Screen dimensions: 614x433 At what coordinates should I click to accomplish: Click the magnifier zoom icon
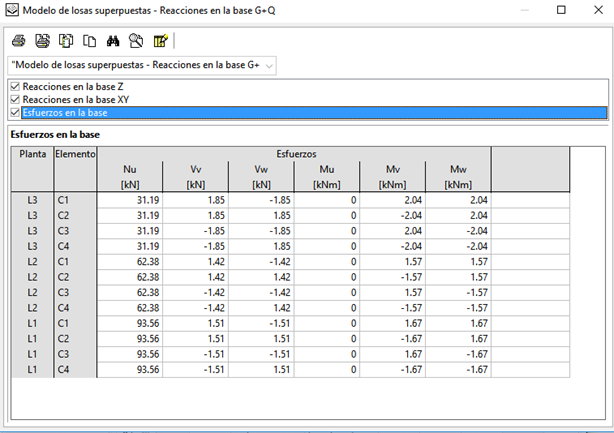[136, 41]
